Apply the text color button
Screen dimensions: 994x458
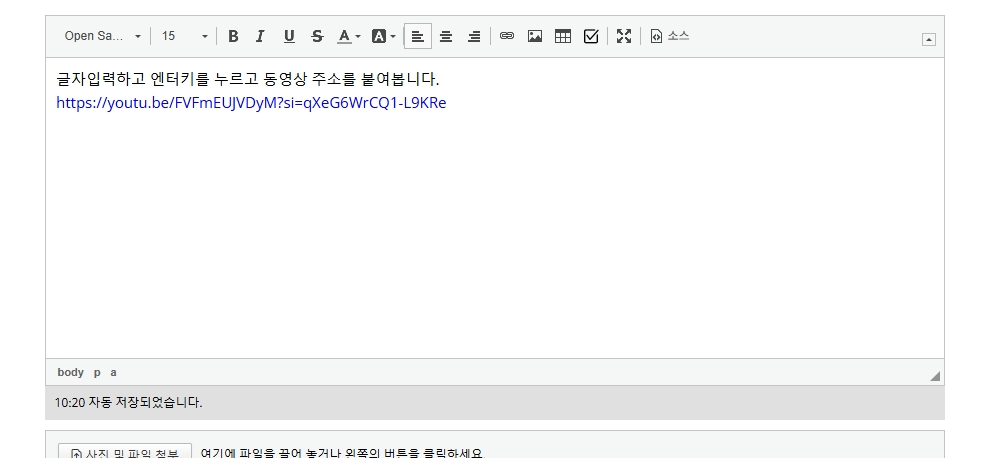(x=344, y=36)
